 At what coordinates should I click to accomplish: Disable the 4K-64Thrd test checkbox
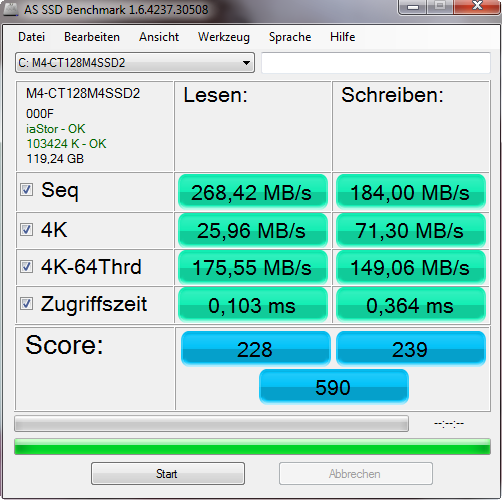[x=26, y=267]
